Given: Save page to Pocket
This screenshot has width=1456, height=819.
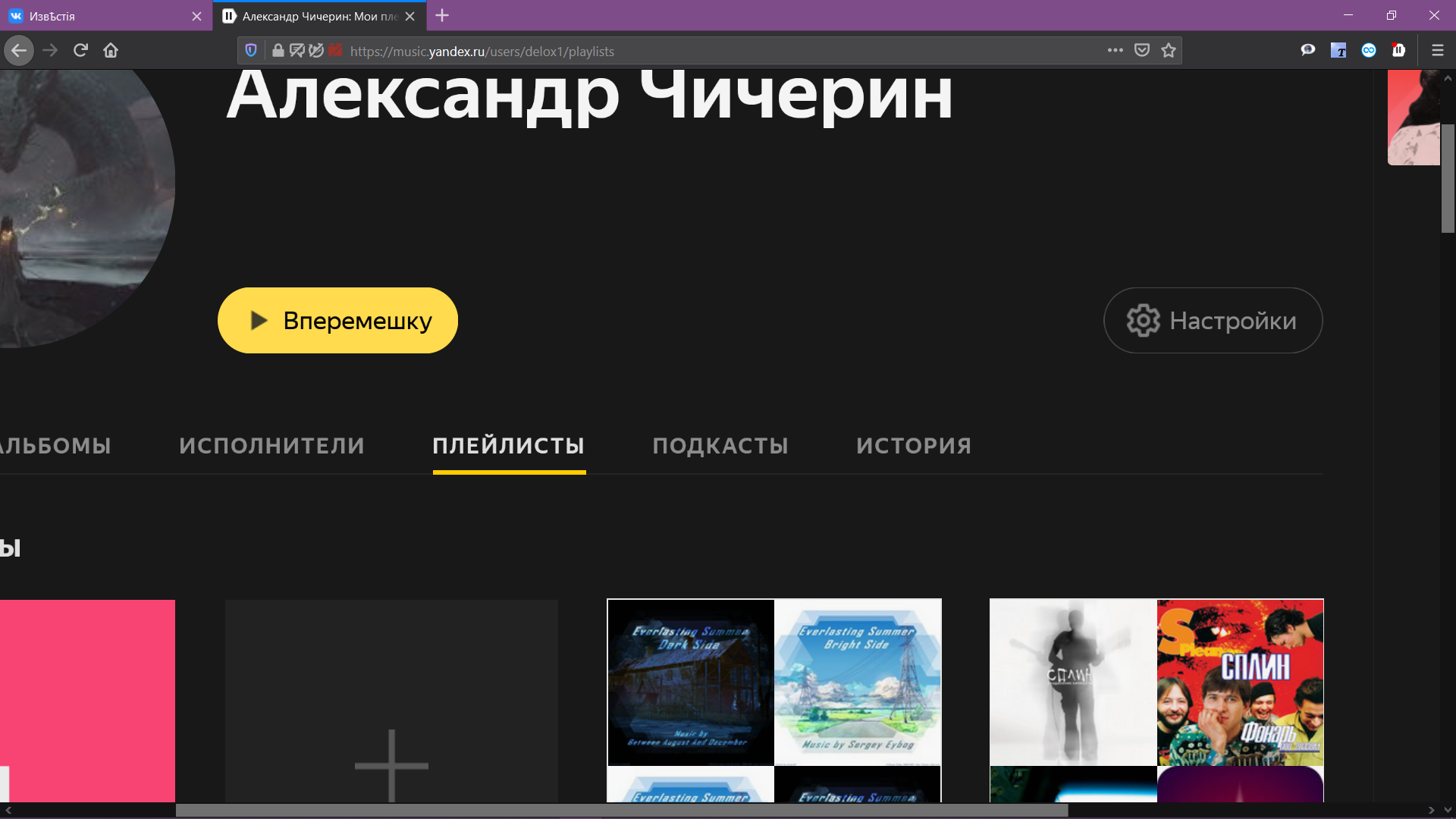Looking at the screenshot, I should point(1141,50).
